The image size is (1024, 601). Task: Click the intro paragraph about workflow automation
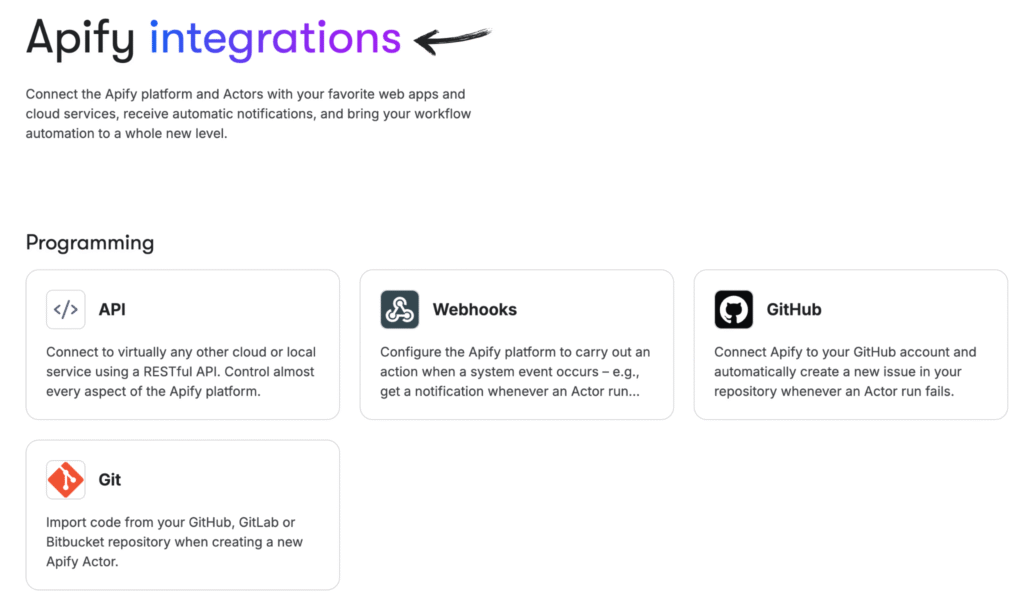tap(247, 113)
